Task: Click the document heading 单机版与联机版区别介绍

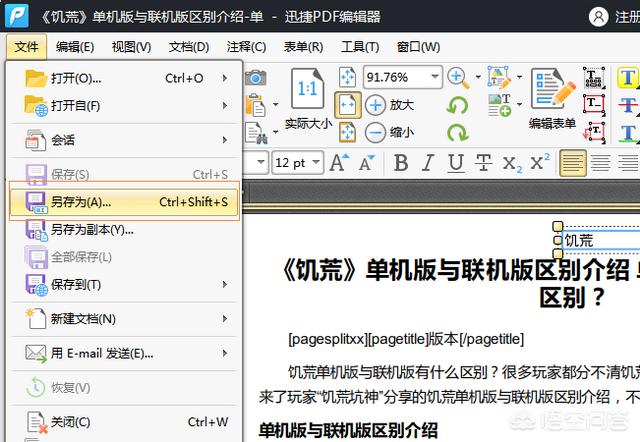Action: click(348, 430)
